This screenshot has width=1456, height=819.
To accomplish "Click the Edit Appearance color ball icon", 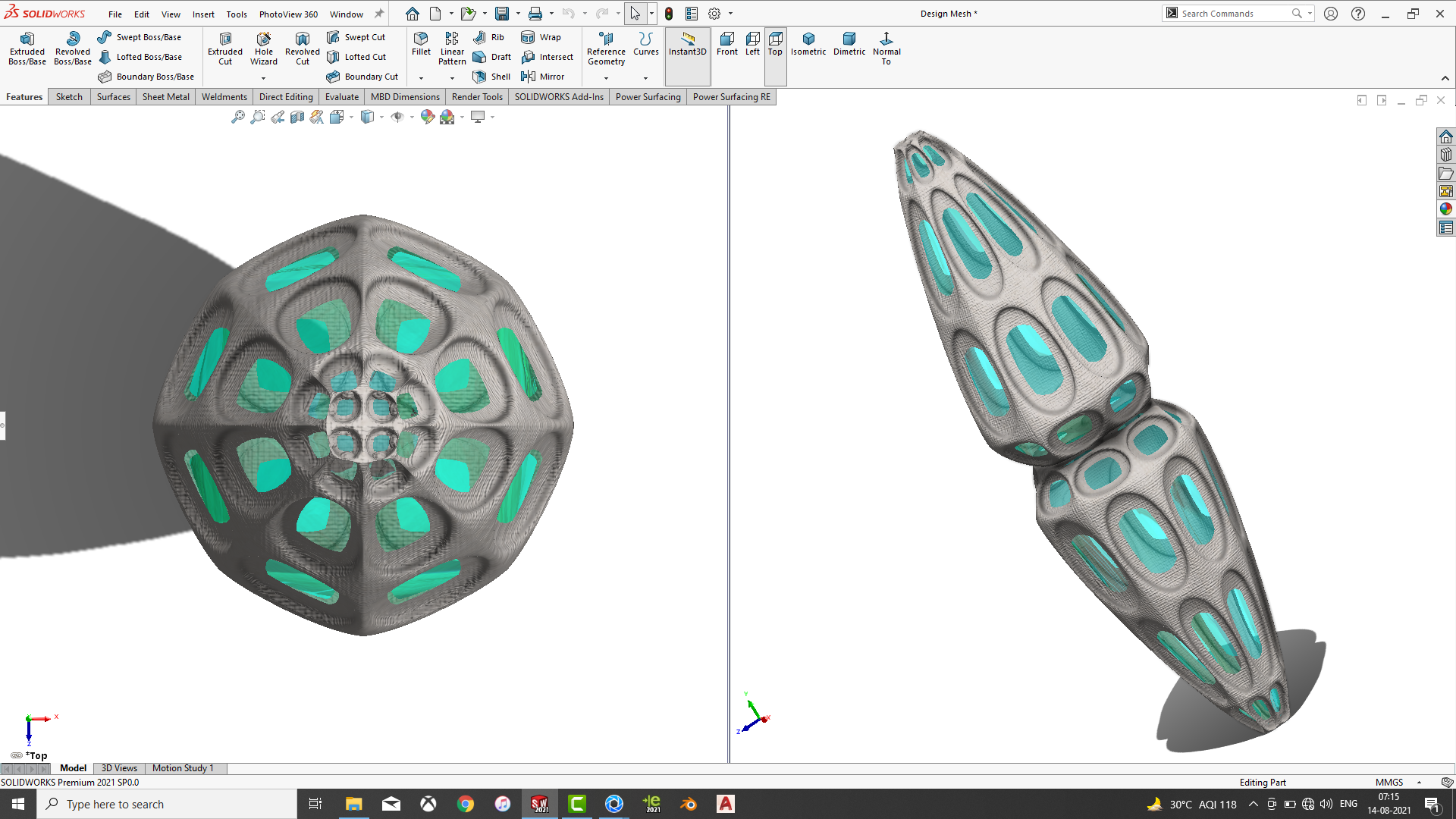I will click(427, 117).
